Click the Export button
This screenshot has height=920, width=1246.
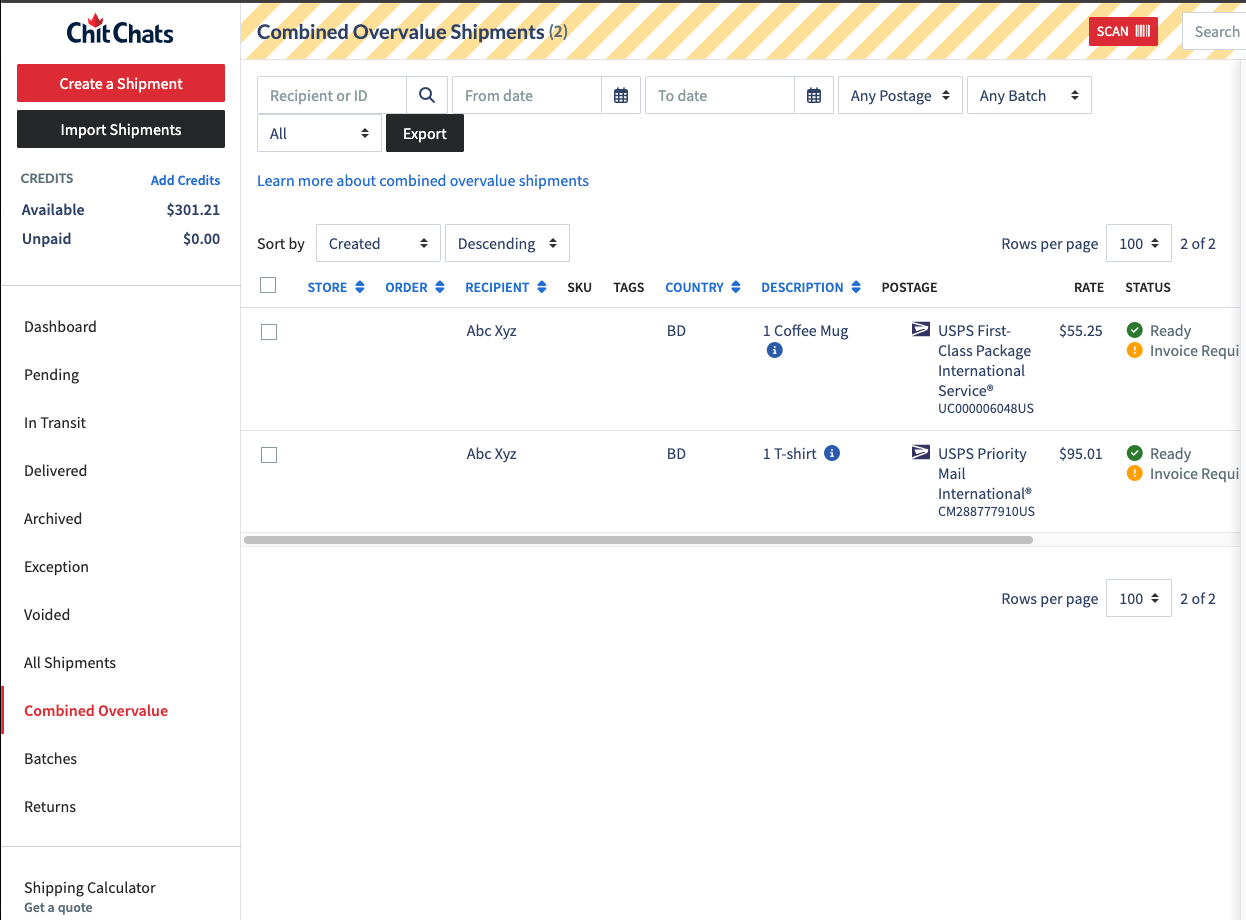click(x=425, y=133)
